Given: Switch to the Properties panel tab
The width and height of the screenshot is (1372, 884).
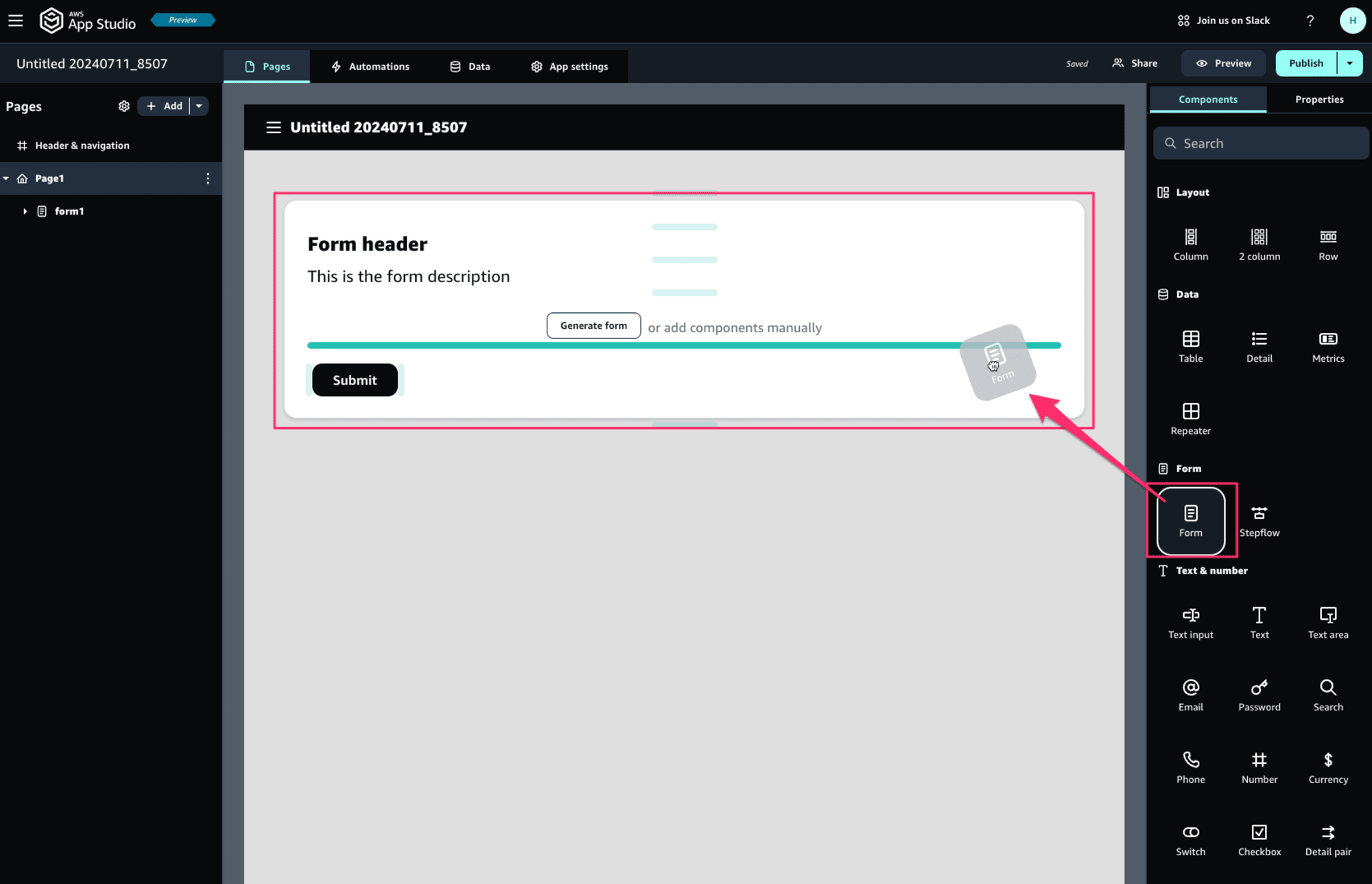Looking at the screenshot, I should [1318, 99].
